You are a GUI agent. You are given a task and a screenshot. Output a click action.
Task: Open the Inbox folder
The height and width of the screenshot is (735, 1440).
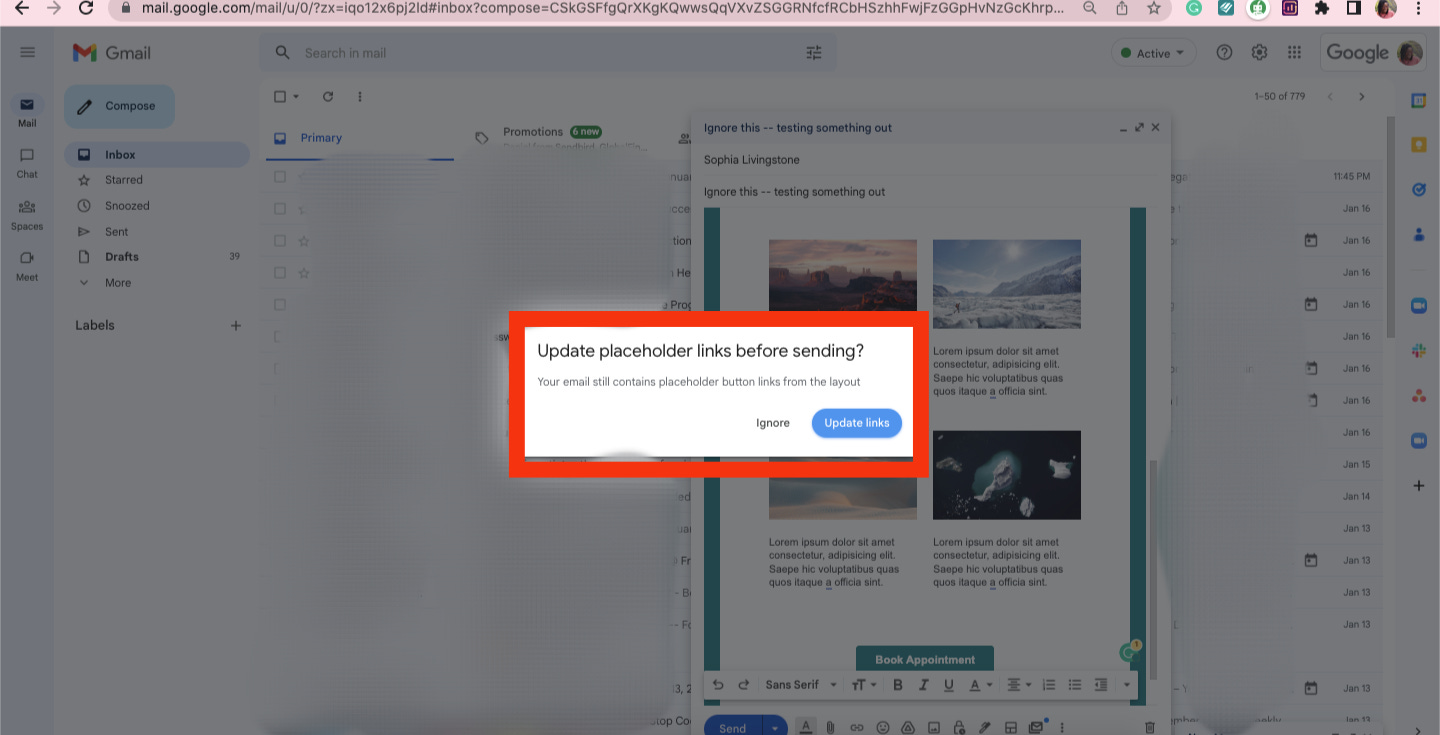pyautogui.click(x=156, y=155)
